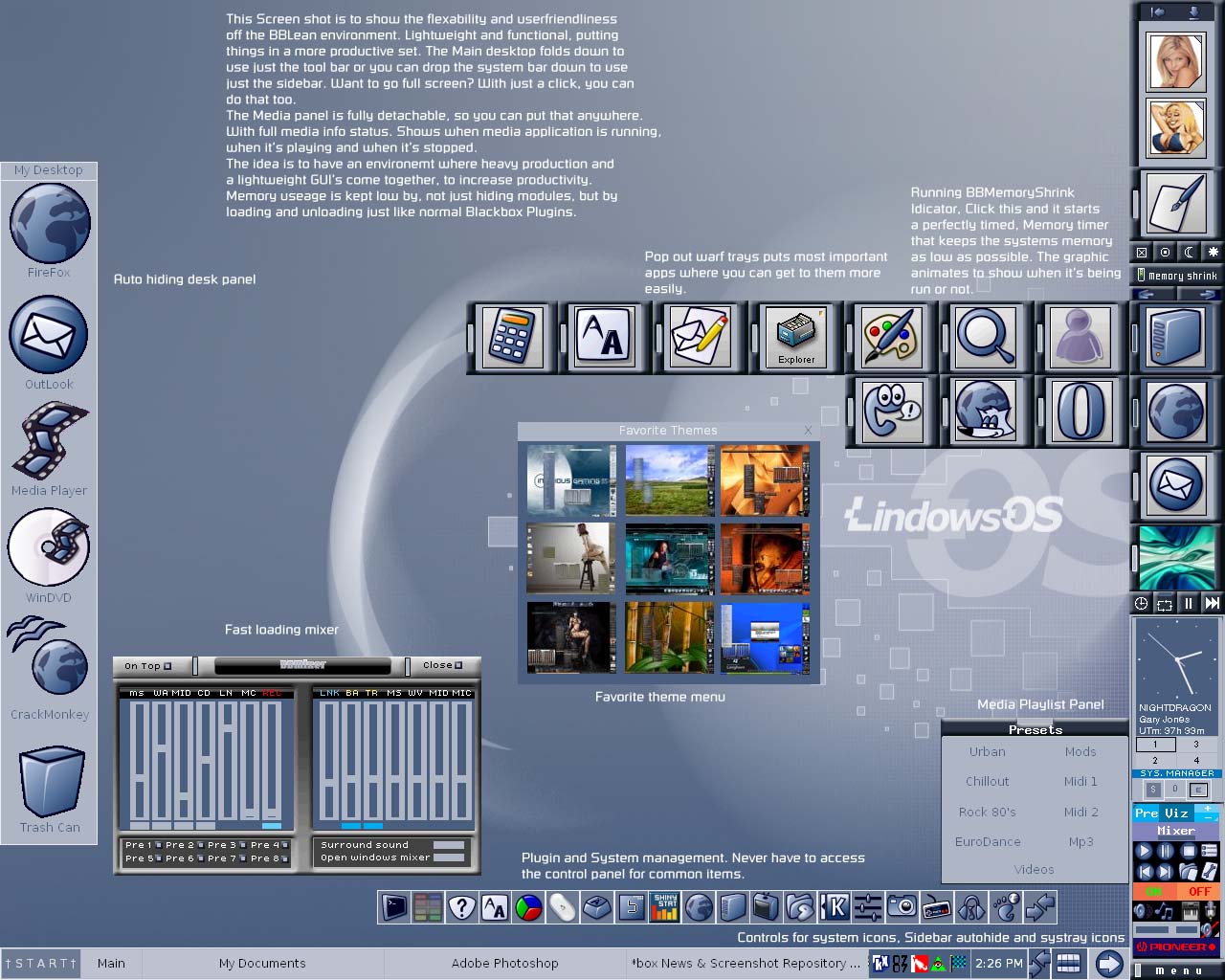The width and height of the screenshot is (1225, 980).
Task: Open the messenger buddy icon in warf tray
Action: 1081,337
